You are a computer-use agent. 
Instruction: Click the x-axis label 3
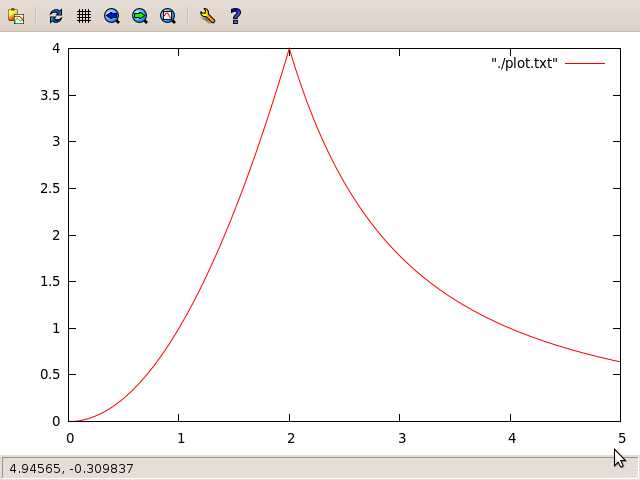[x=402, y=438]
